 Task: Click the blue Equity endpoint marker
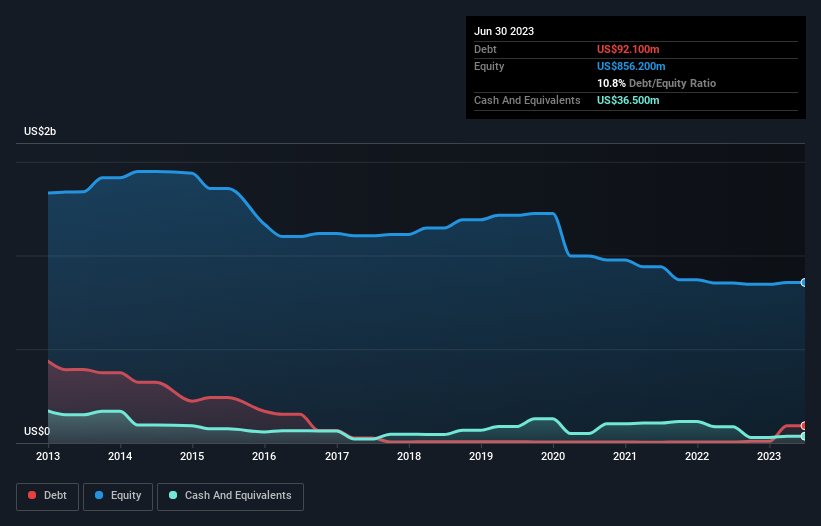(804, 283)
